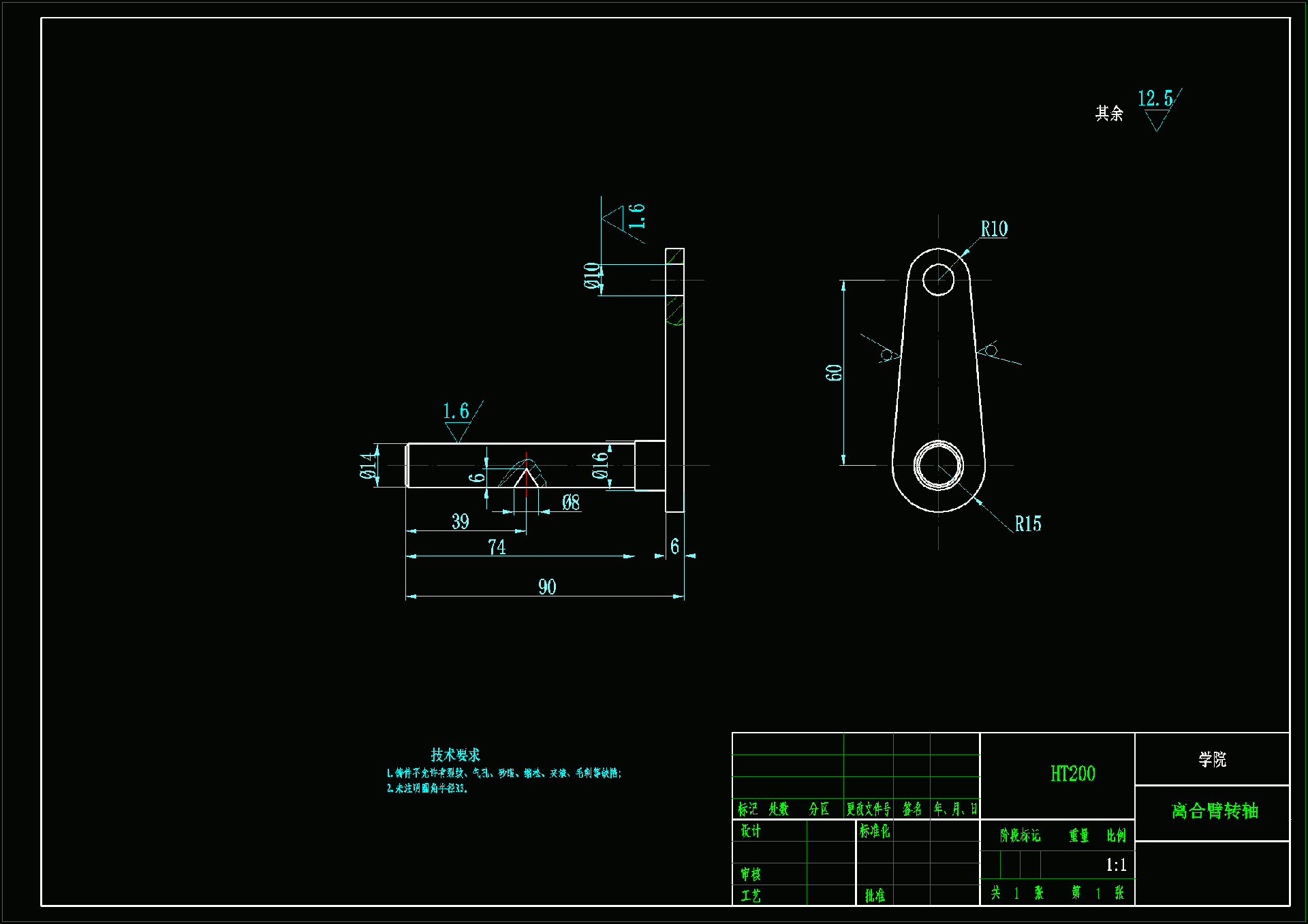Viewport: 1308px width, 924px height.
Task: Click the Ø8 dimension label
Action: (571, 503)
